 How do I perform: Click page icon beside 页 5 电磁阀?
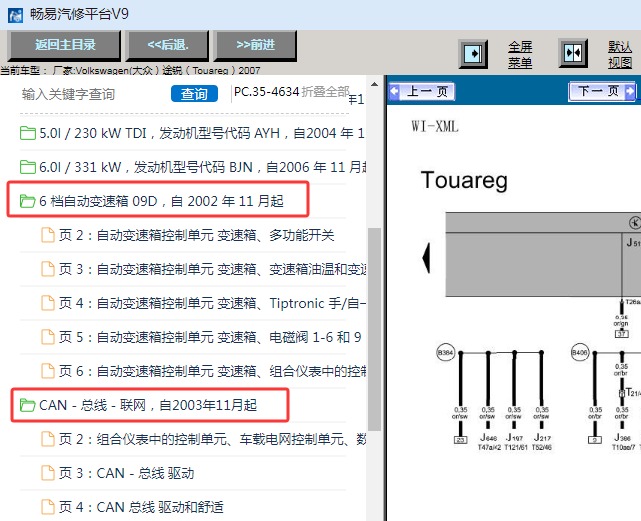(48, 337)
